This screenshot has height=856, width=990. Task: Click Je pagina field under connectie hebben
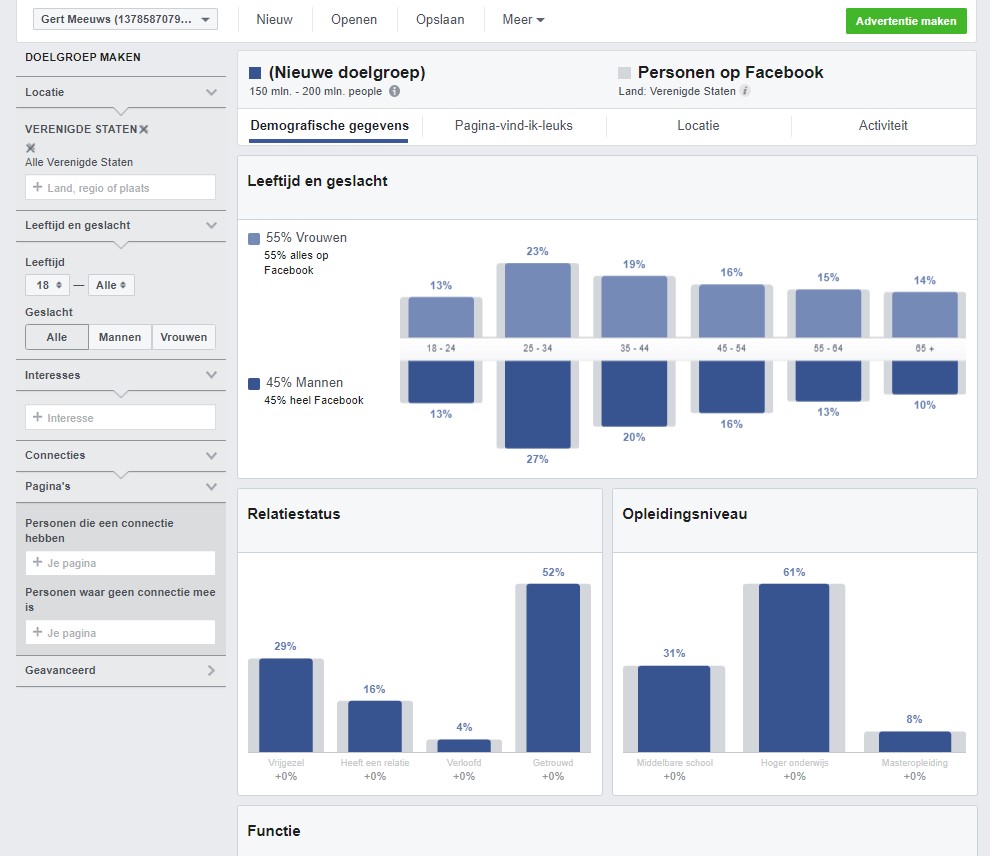point(120,562)
